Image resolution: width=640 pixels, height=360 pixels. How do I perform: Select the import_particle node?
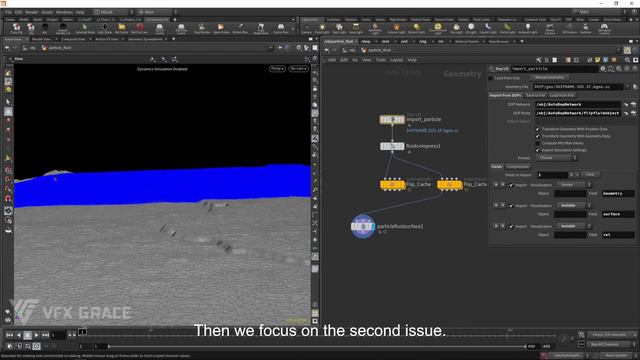tap(392, 120)
